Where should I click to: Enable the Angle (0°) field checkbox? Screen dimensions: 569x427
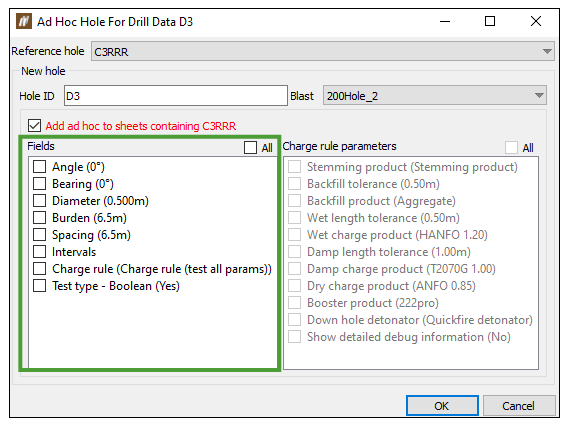[x=40, y=167]
